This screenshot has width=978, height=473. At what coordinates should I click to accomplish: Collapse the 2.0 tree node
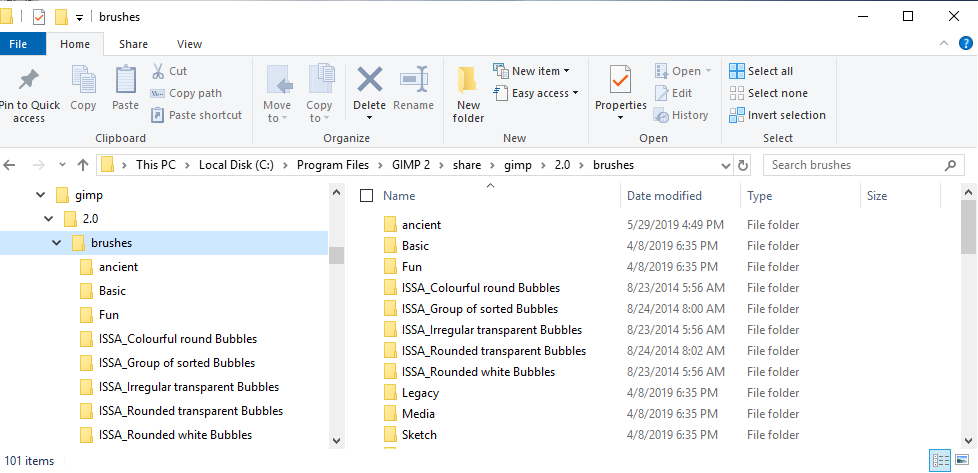[x=49, y=219]
